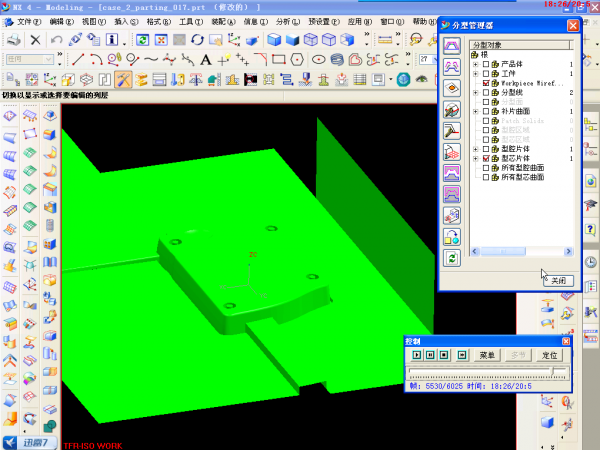
Task: Click the graduation cap training icon
Action: (x=590, y=205)
